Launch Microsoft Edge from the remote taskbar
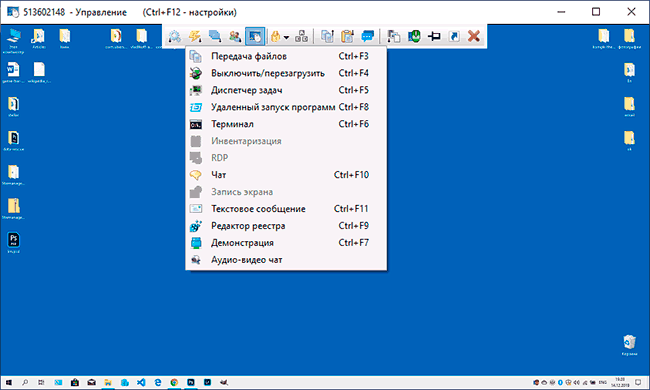 [x=158, y=383]
